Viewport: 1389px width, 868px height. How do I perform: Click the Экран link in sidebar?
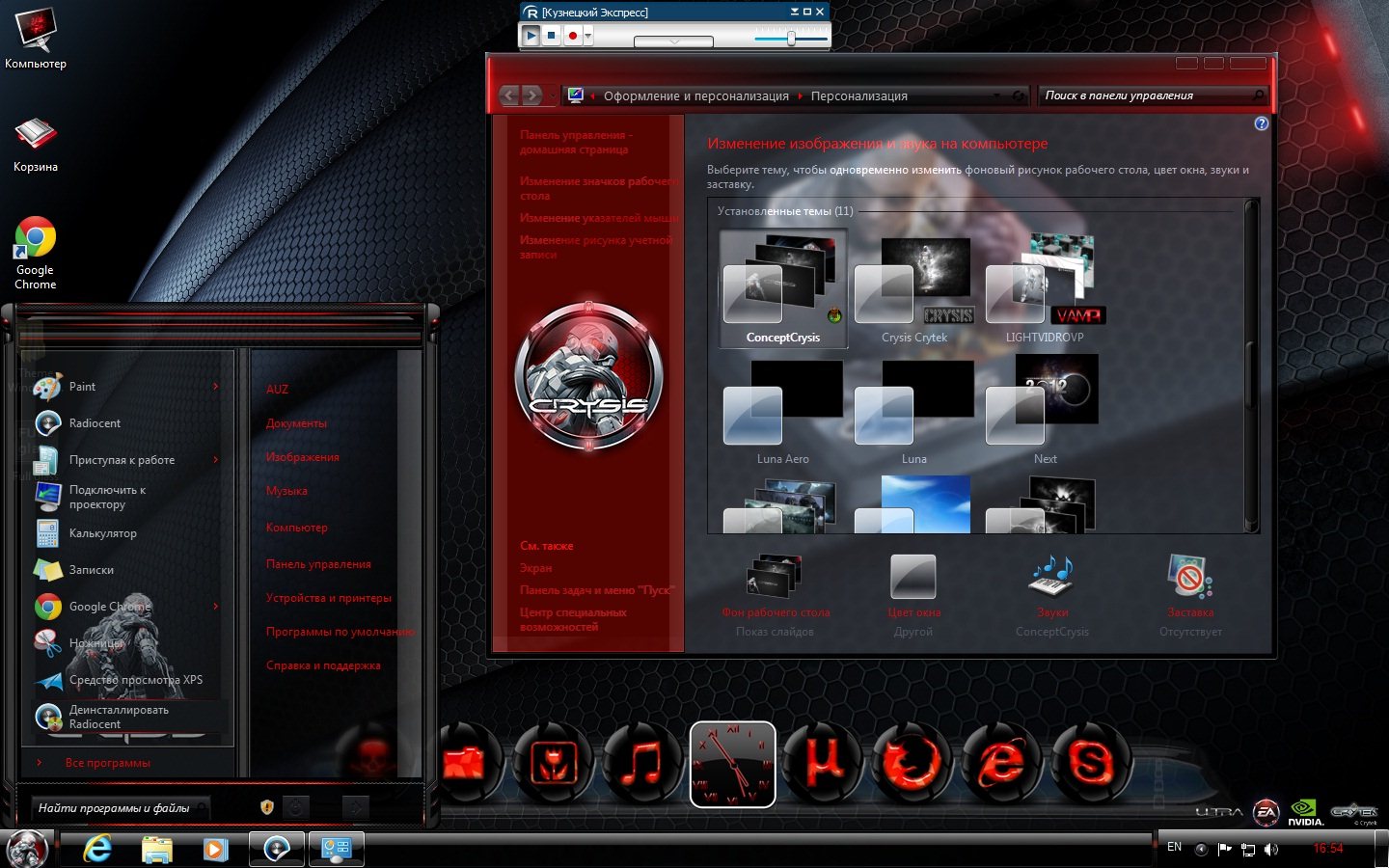point(536,568)
